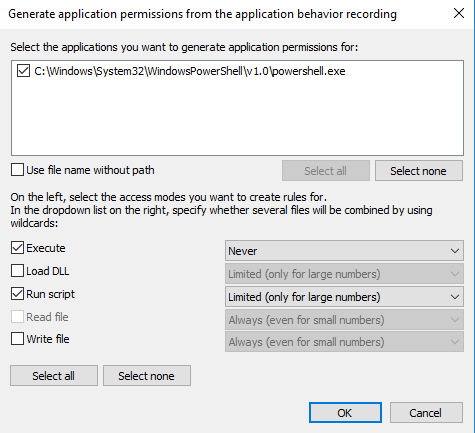Image resolution: width=475 pixels, height=433 pixels.
Task: Click the disabled Read file checkbox
Action: coord(17,316)
